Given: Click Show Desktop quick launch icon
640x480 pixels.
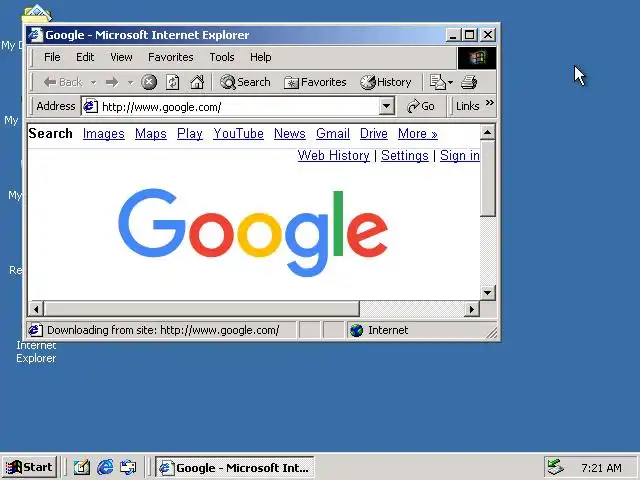Looking at the screenshot, I should (82, 467).
